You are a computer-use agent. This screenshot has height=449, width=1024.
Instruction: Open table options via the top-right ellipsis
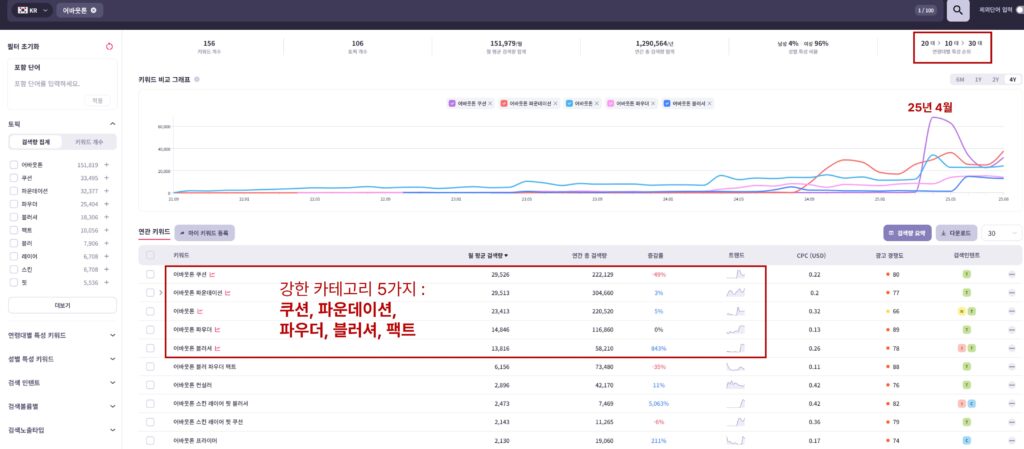(1013, 232)
